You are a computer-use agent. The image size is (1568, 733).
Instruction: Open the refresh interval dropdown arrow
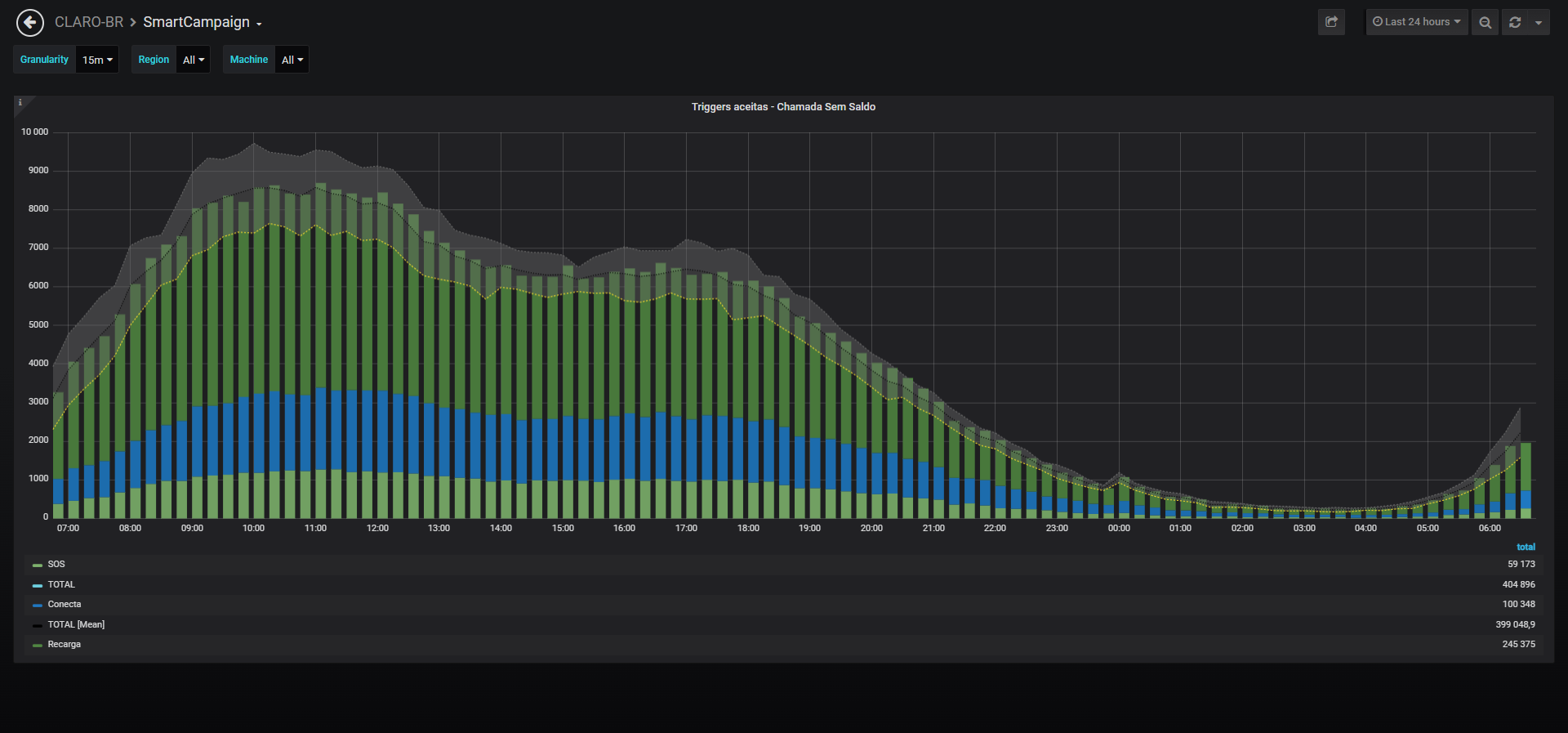[x=1539, y=22]
